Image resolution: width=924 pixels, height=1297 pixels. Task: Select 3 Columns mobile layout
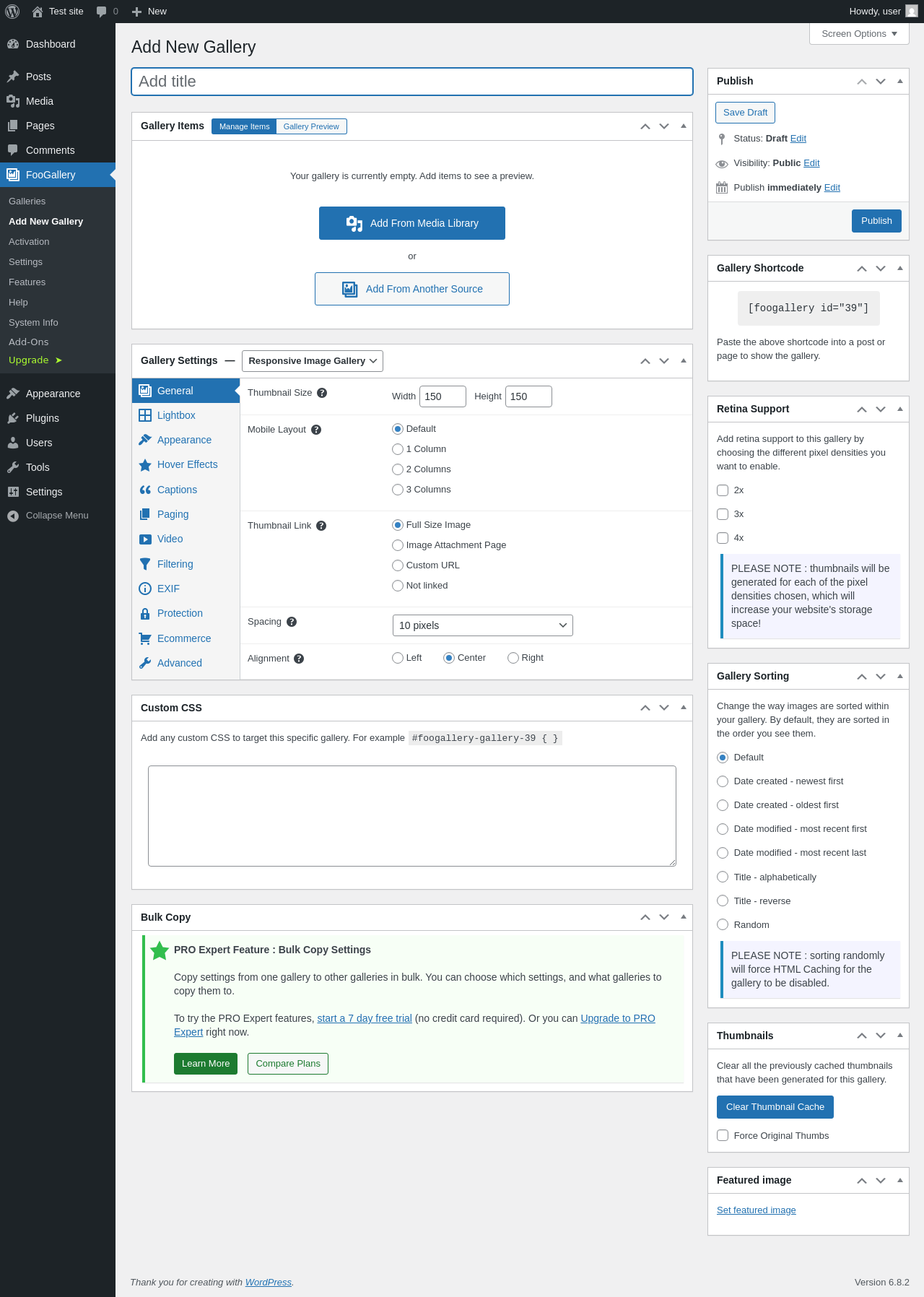(398, 490)
